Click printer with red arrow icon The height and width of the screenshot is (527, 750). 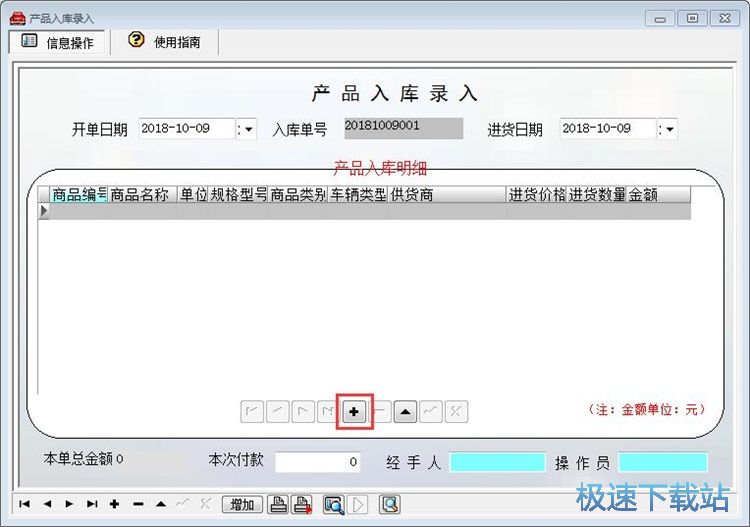(x=302, y=505)
